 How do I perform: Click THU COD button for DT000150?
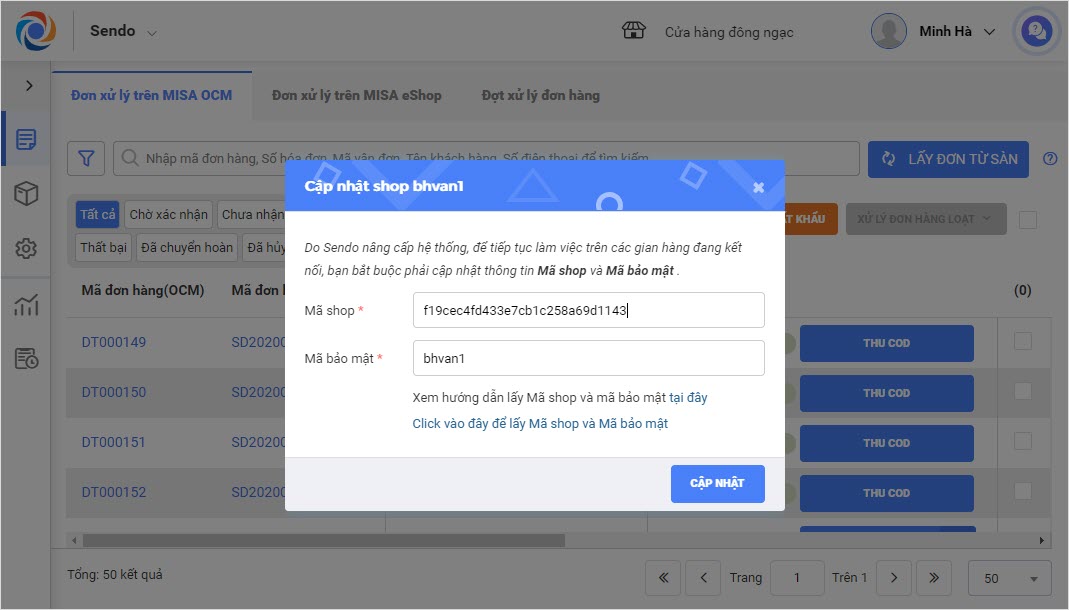(886, 393)
